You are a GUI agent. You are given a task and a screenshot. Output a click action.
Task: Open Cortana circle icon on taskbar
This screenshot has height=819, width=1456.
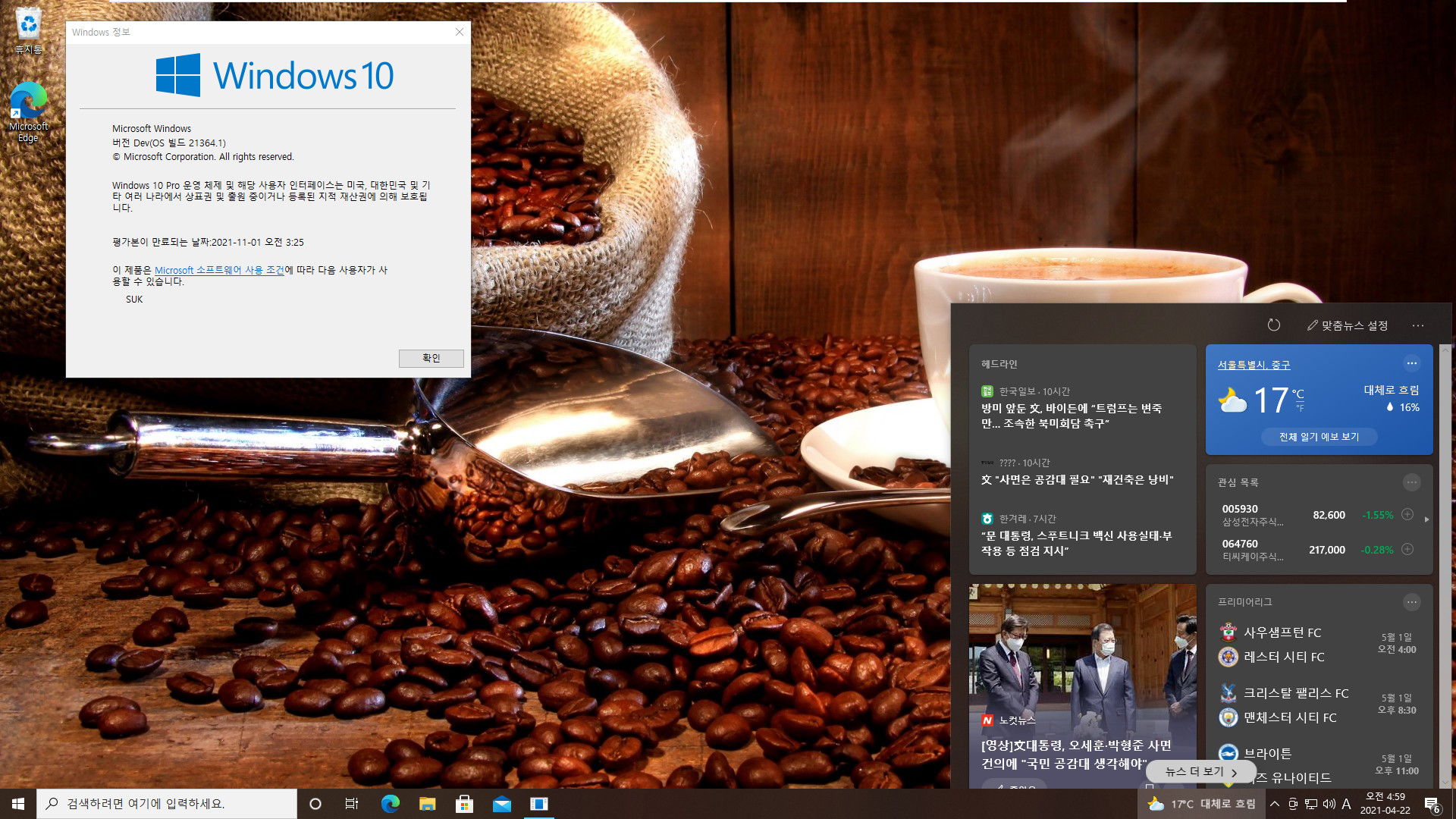pos(315,804)
